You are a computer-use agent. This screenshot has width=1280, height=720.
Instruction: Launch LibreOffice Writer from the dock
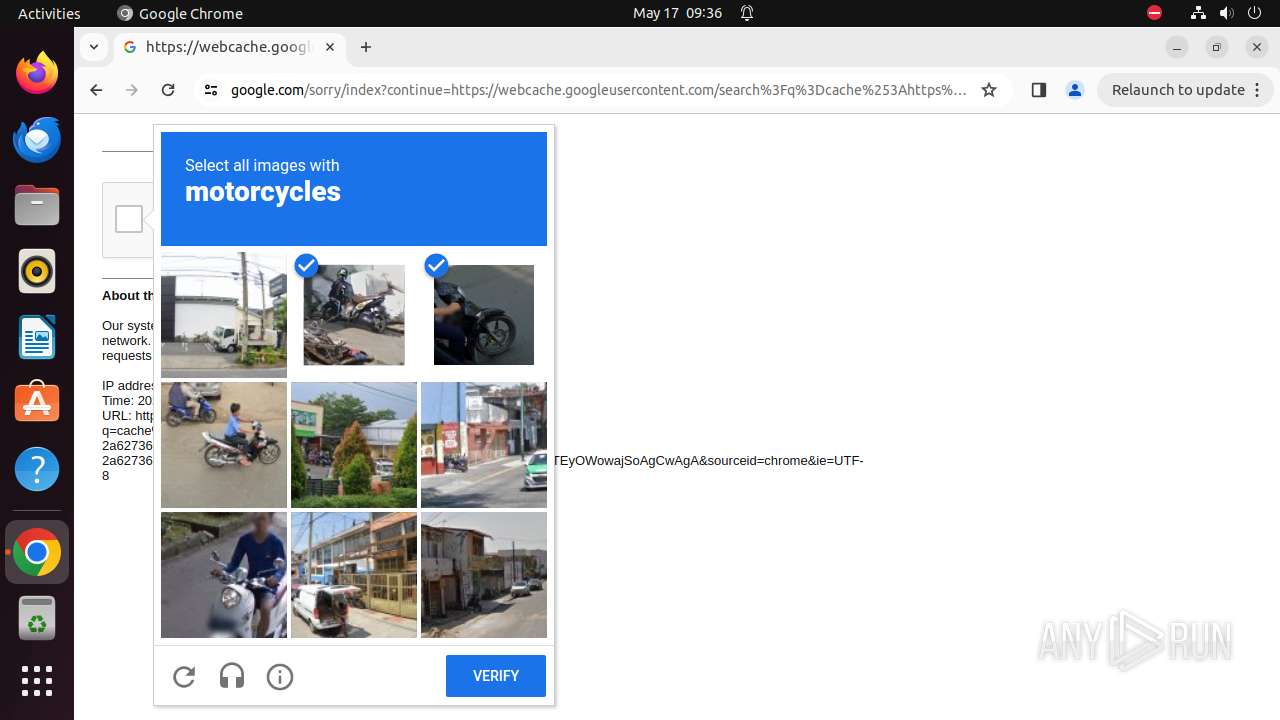[37, 337]
